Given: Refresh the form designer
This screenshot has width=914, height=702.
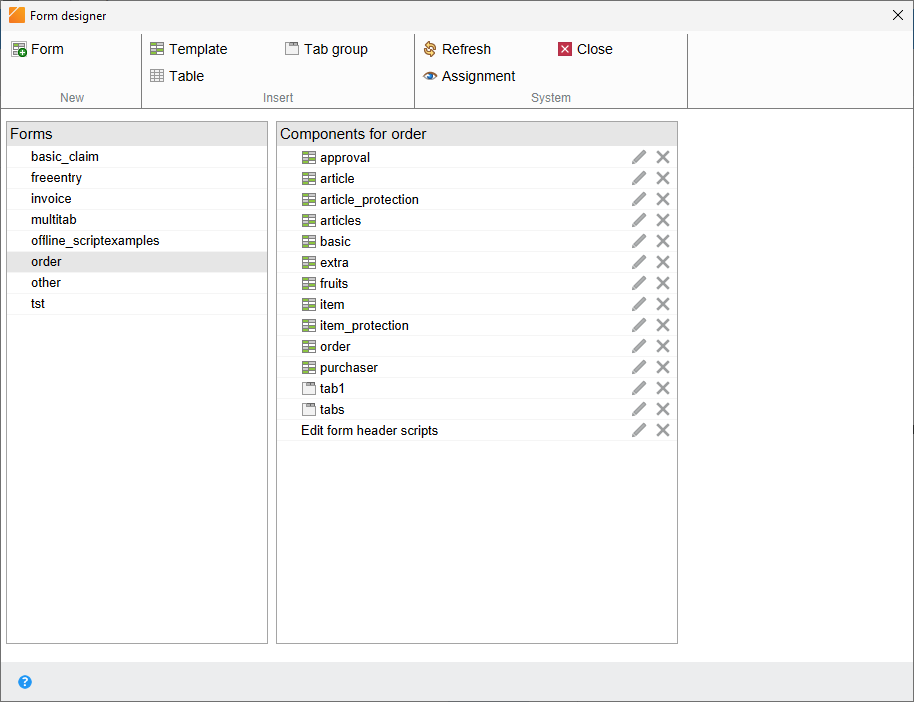Looking at the screenshot, I should [457, 49].
